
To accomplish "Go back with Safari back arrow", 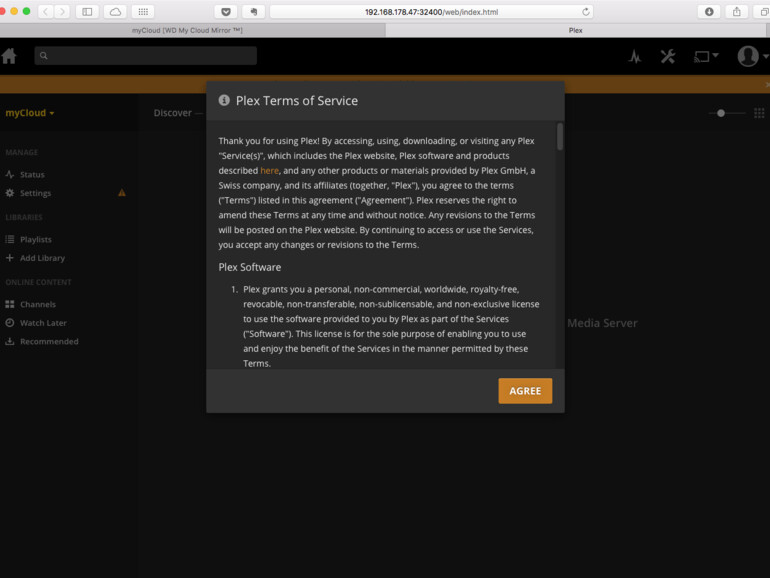I will [x=46, y=12].
